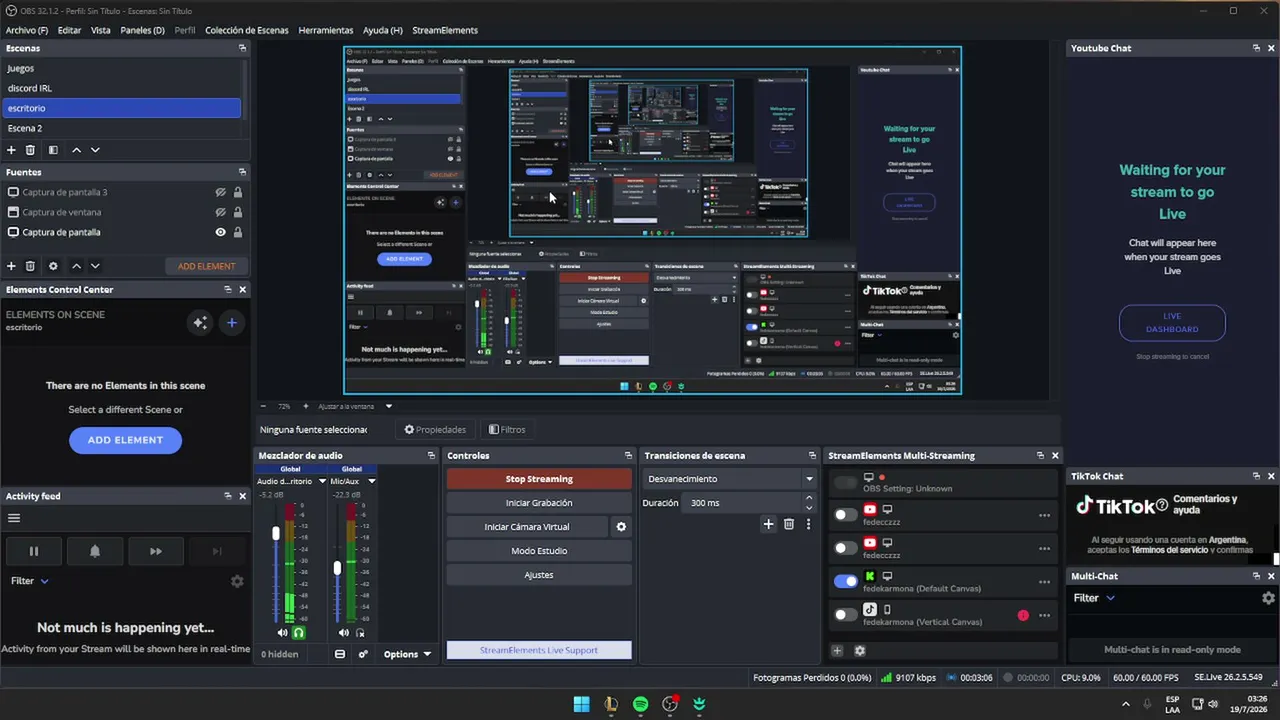Open options for fedekarmona (Default Canvas) destination
Screen dimensions: 1280x720
coord(1044,582)
